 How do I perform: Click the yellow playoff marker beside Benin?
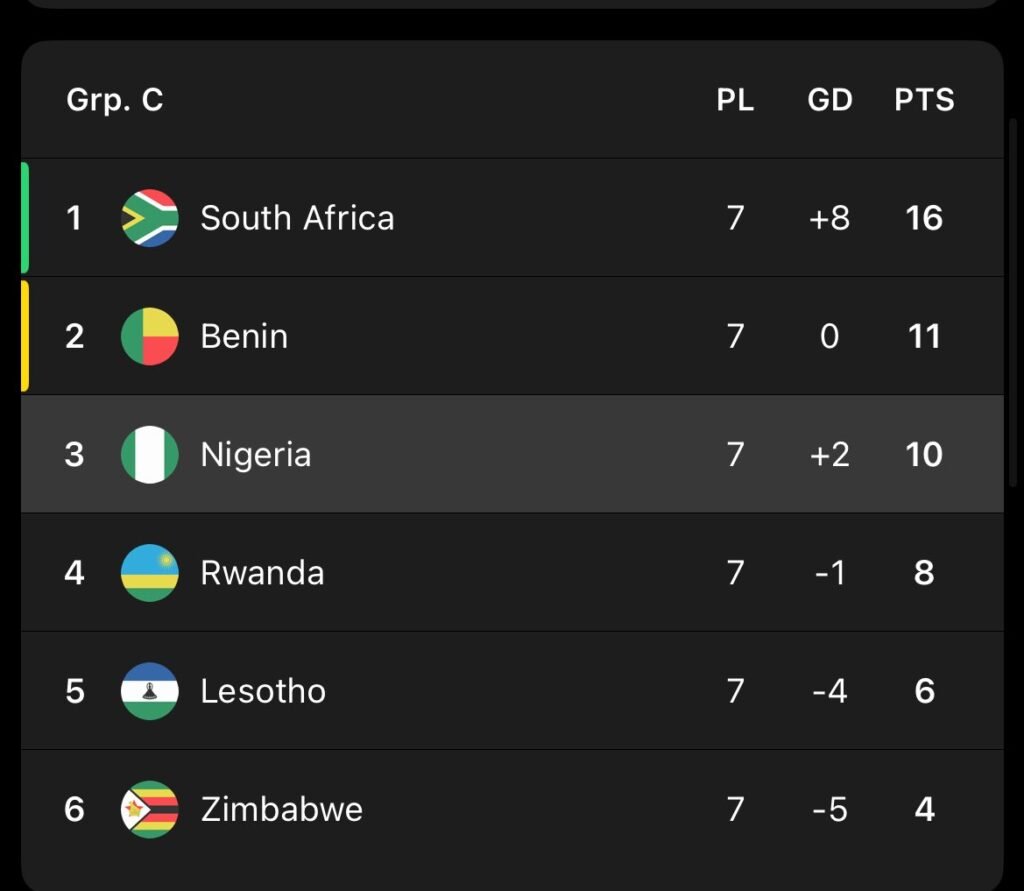[x=25, y=336]
